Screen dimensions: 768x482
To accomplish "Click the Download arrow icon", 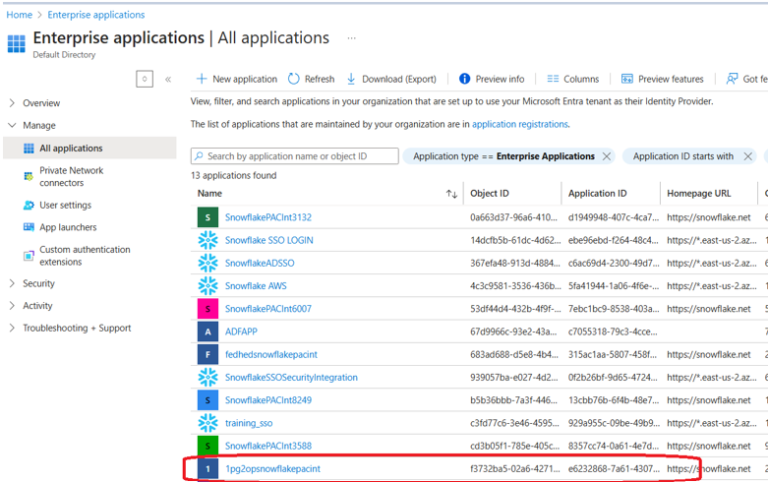I will (x=351, y=79).
